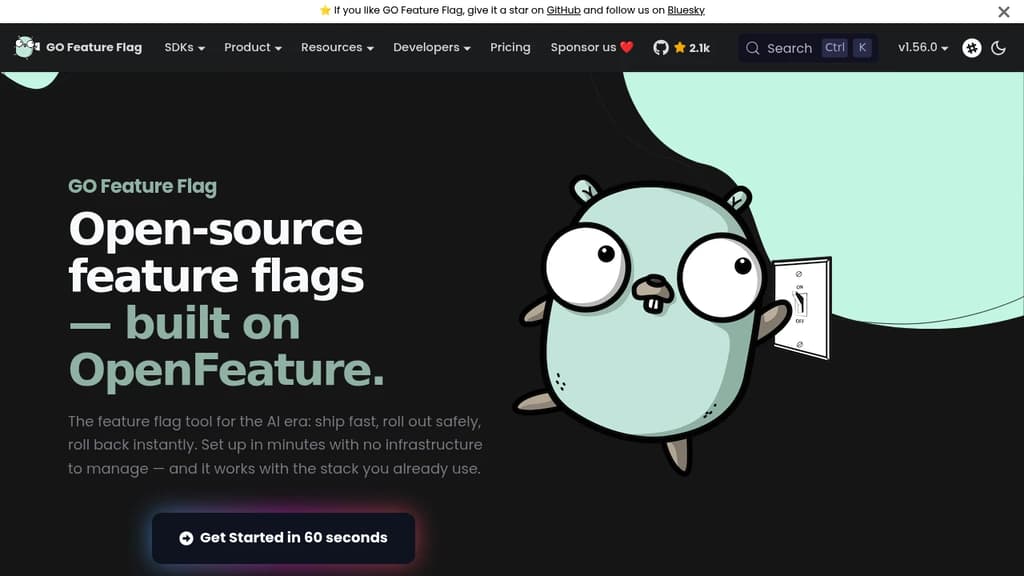Click the GO Feature Flag gopher logo
Image resolution: width=1024 pixels, height=576 pixels.
click(27, 47)
